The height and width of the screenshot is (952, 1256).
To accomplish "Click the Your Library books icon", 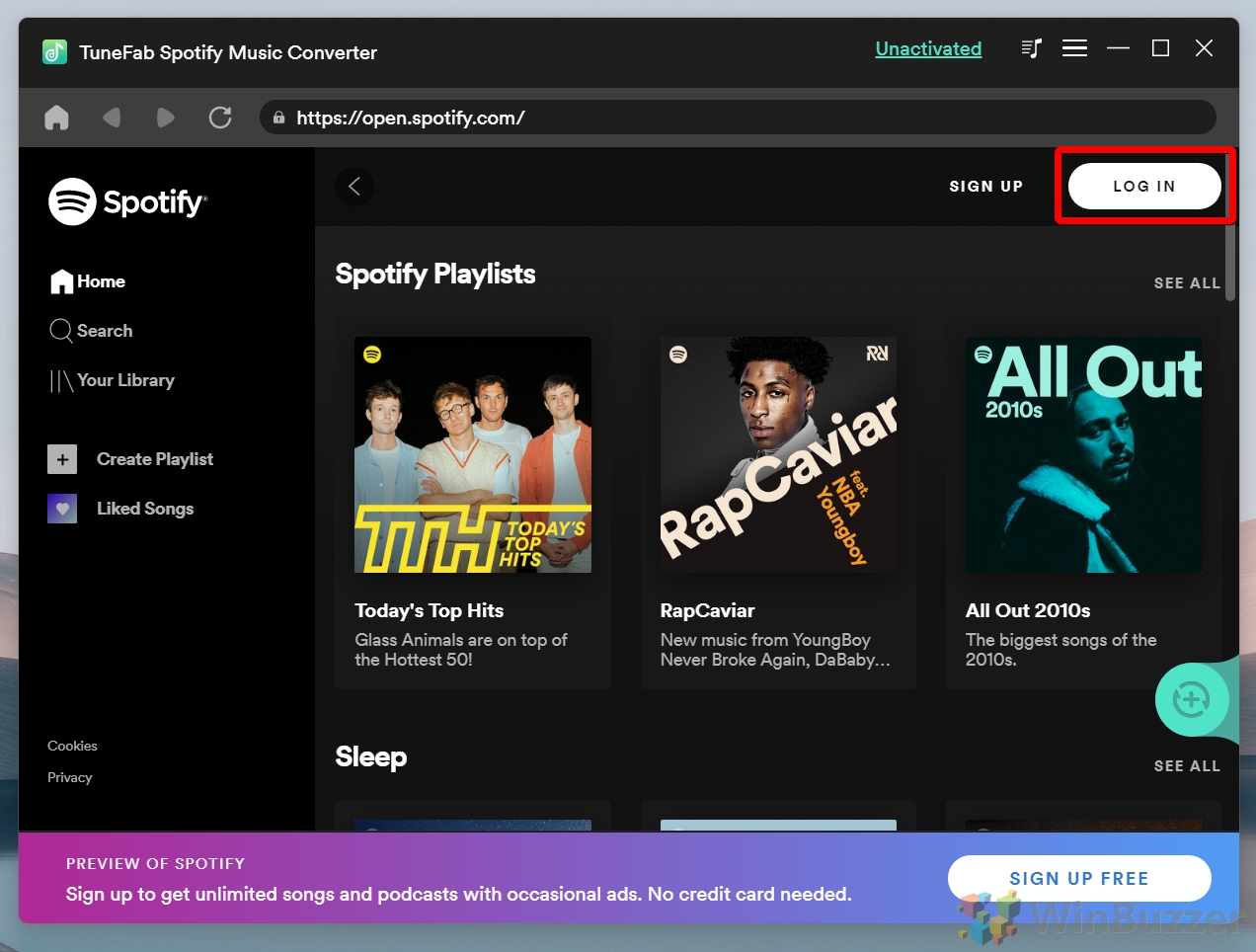I will [61, 380].
